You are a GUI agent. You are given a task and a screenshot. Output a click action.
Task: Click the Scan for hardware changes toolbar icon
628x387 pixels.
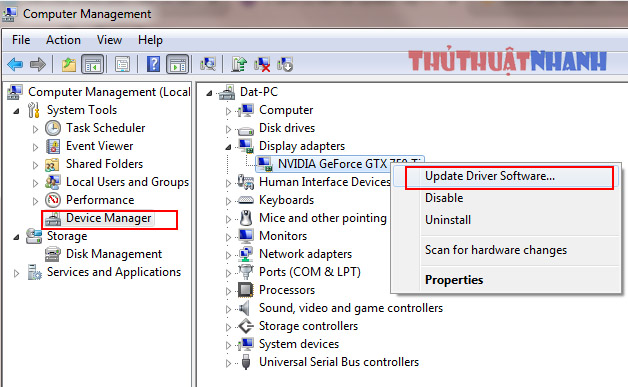click(208, 64)
